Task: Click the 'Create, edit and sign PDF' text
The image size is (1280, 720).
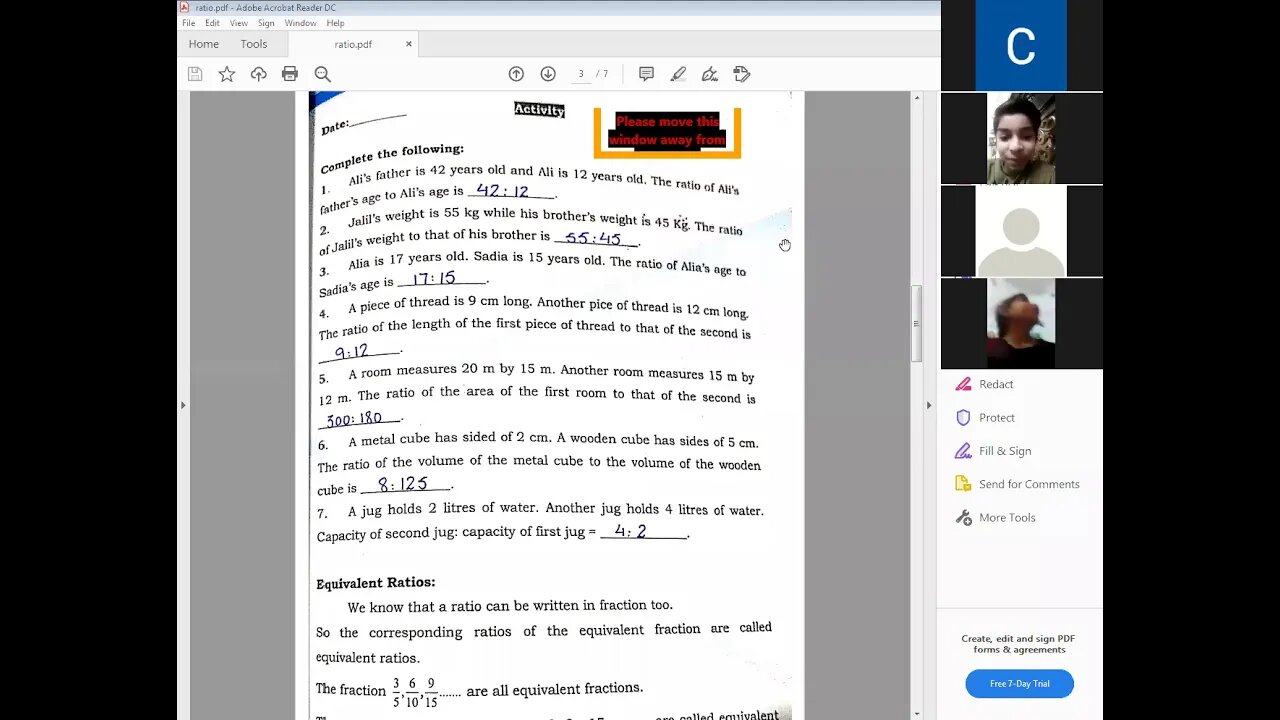Action: 1018,638
